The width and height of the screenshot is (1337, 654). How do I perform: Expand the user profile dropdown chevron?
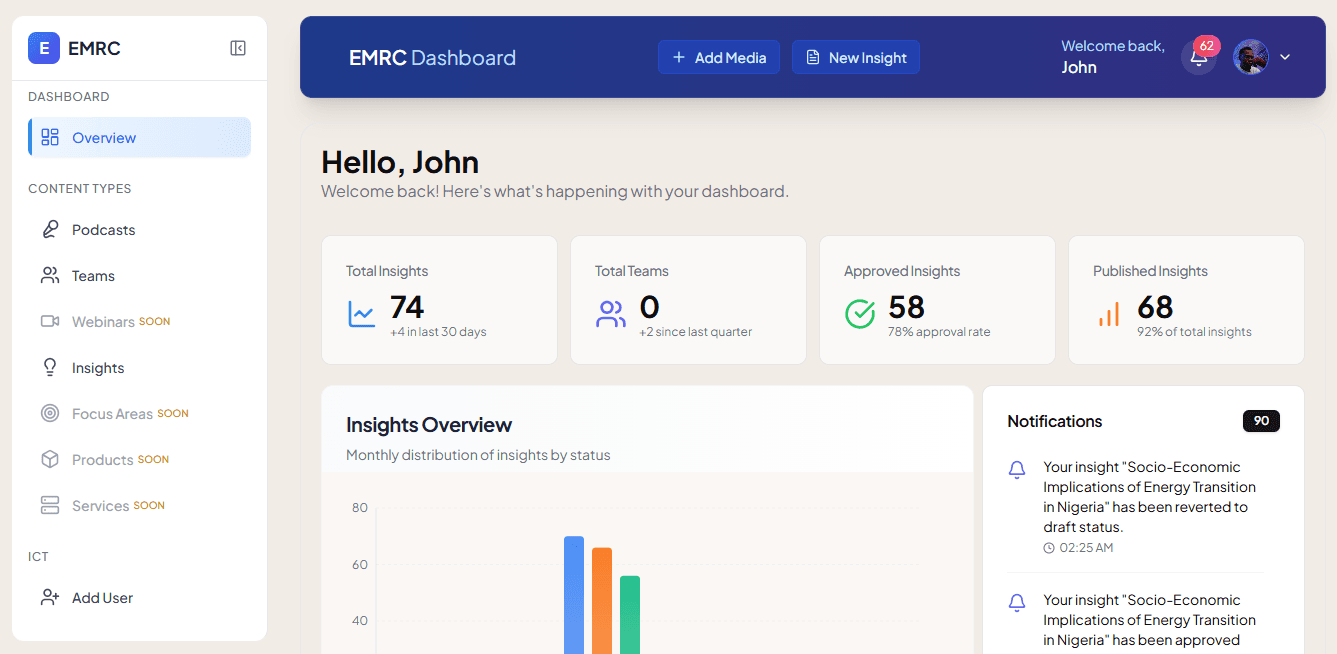(x=1286, y=57)
